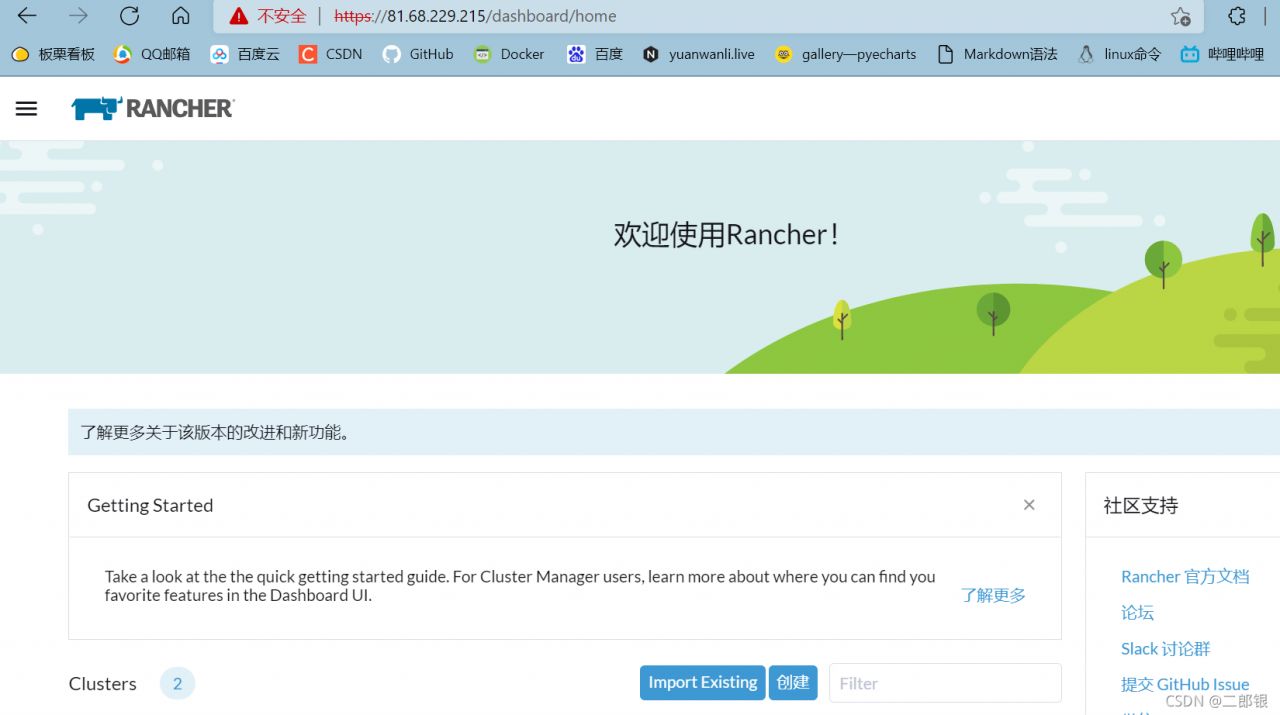This screenshot has width=1280, height=715.
Task: Reload the page with refresh icon
Action: point(129,16)
